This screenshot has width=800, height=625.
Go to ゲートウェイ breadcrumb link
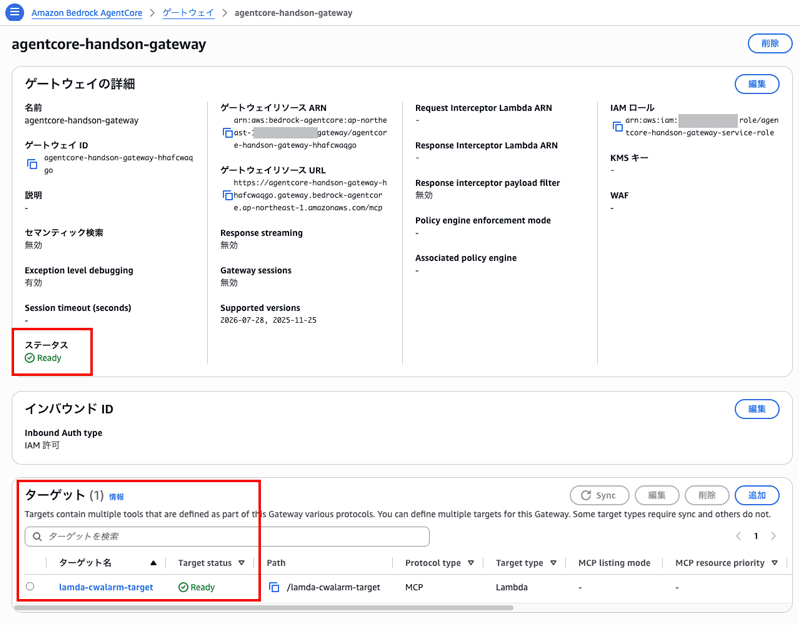click(188, 13)
